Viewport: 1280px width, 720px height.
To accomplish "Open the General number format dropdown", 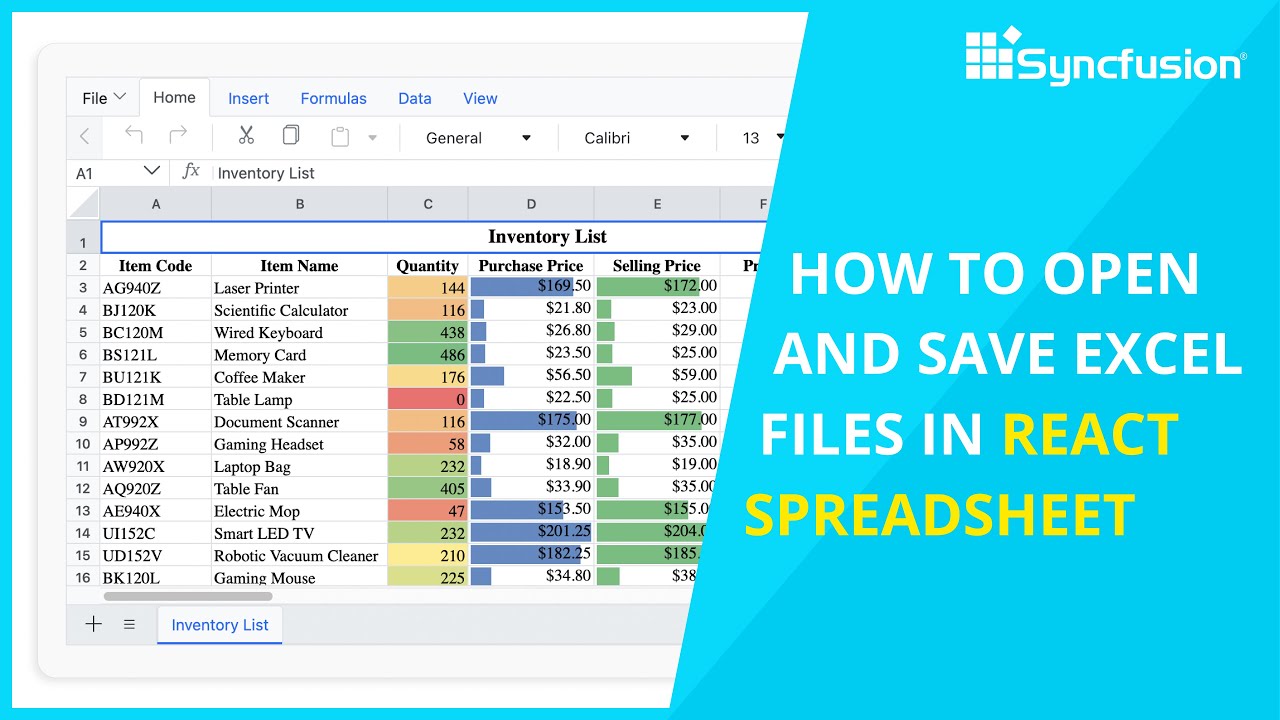I will point(478,138).
